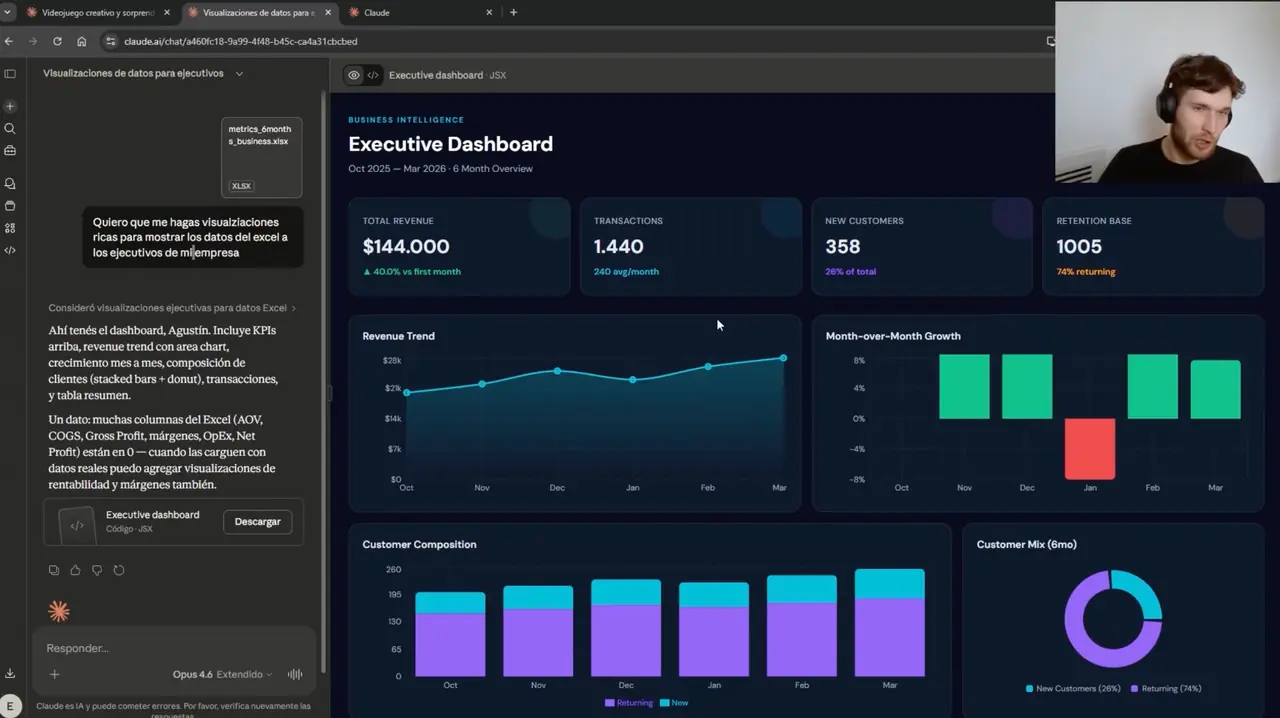
Task: Open artifacts grid icon in sidebar
Action: [10, 228]
